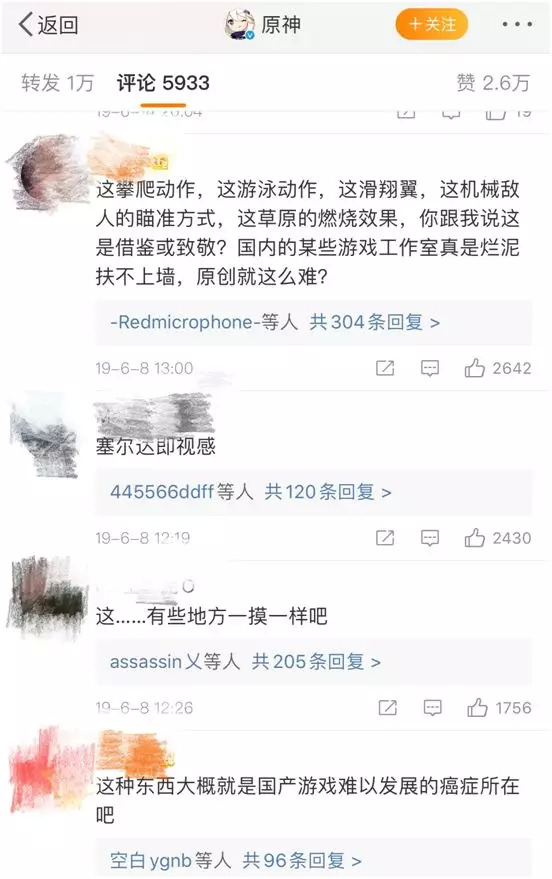552x879 pixels.
Task: Open the three-dot more options menu
Action: point(517,25)
